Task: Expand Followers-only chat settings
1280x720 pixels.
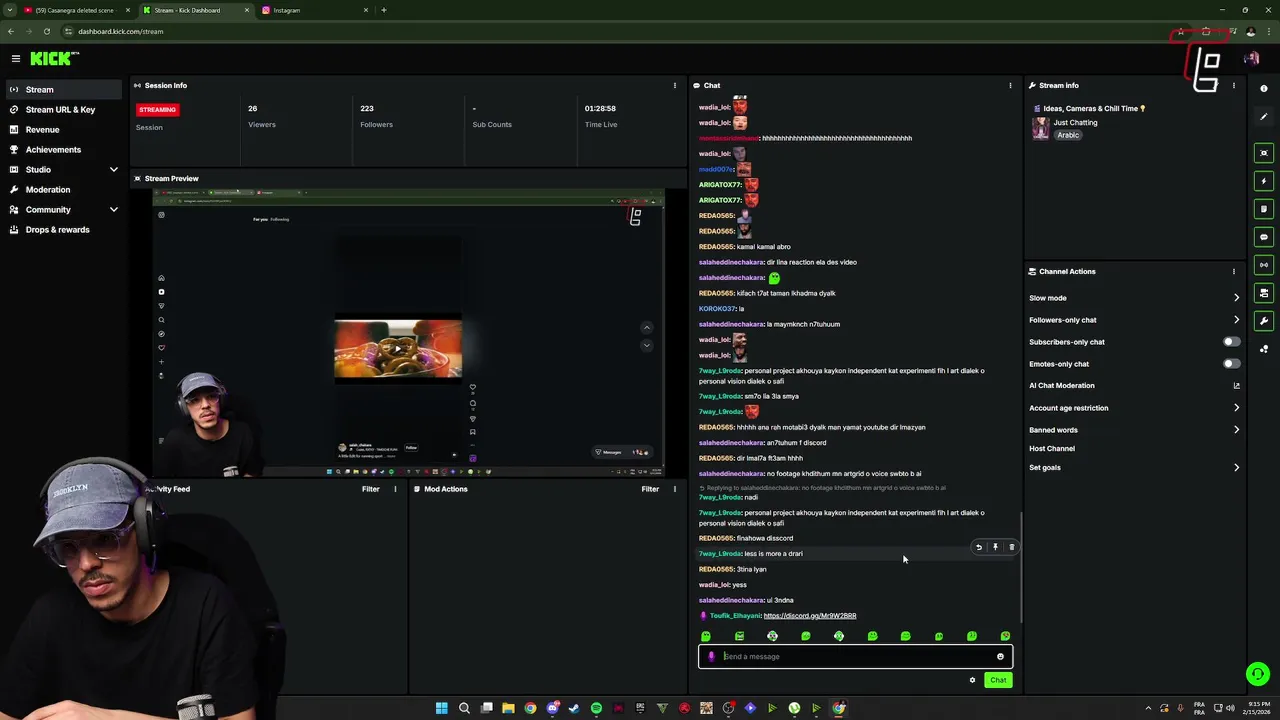Action: click(x=1236, y=320)
